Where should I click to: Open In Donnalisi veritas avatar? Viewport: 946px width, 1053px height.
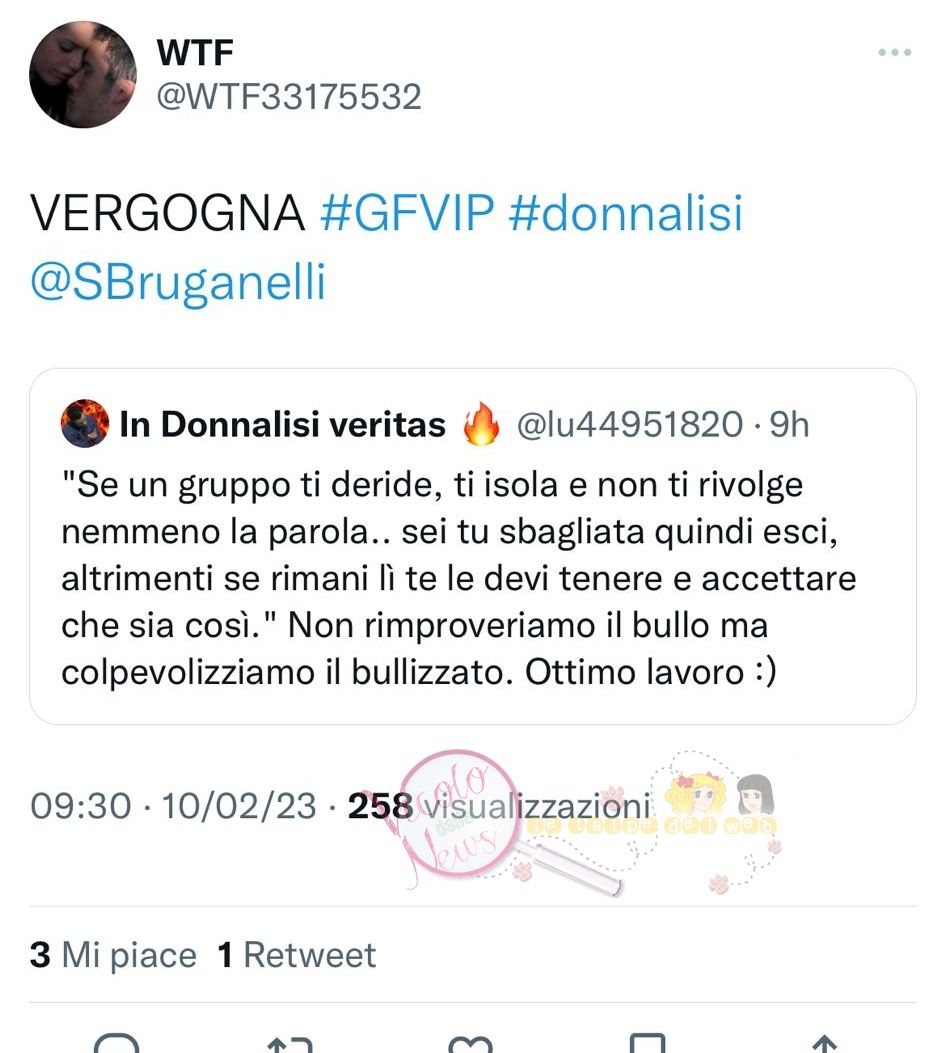pyautogui.click(x=85, y=424)
